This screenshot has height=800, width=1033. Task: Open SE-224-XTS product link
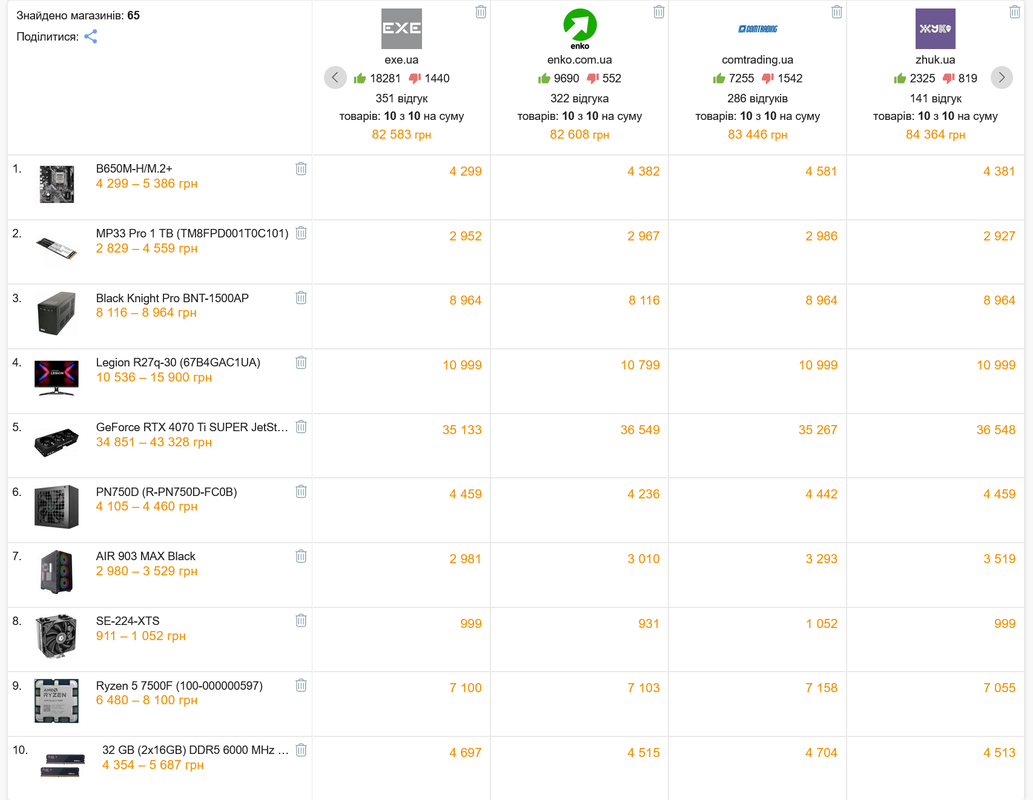tap(128, 621)
